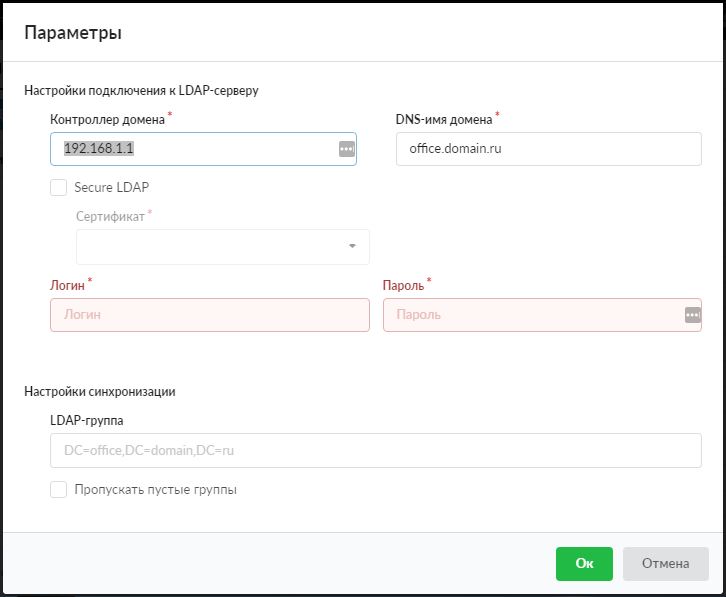Click the red 'Логин' field label

(67, 285)
